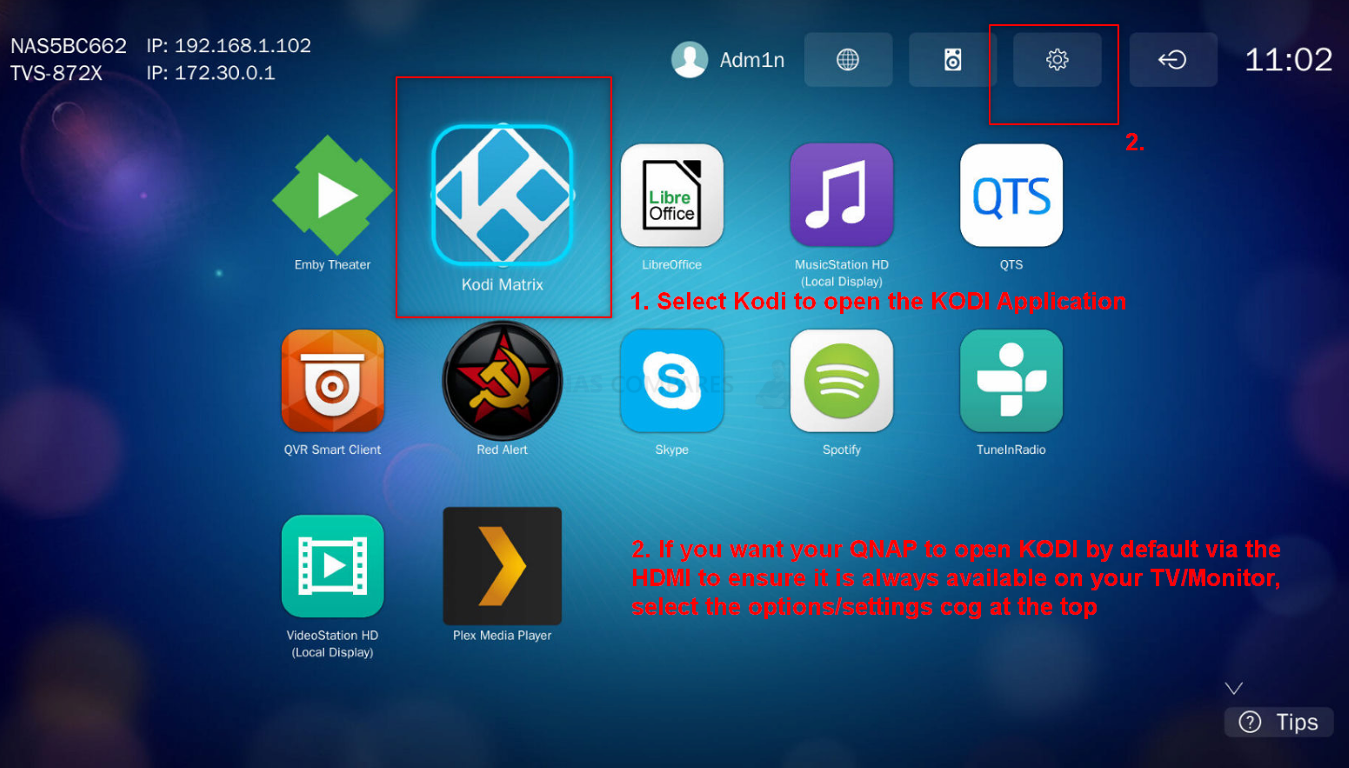Click the Adm1n user avatar

690,60
